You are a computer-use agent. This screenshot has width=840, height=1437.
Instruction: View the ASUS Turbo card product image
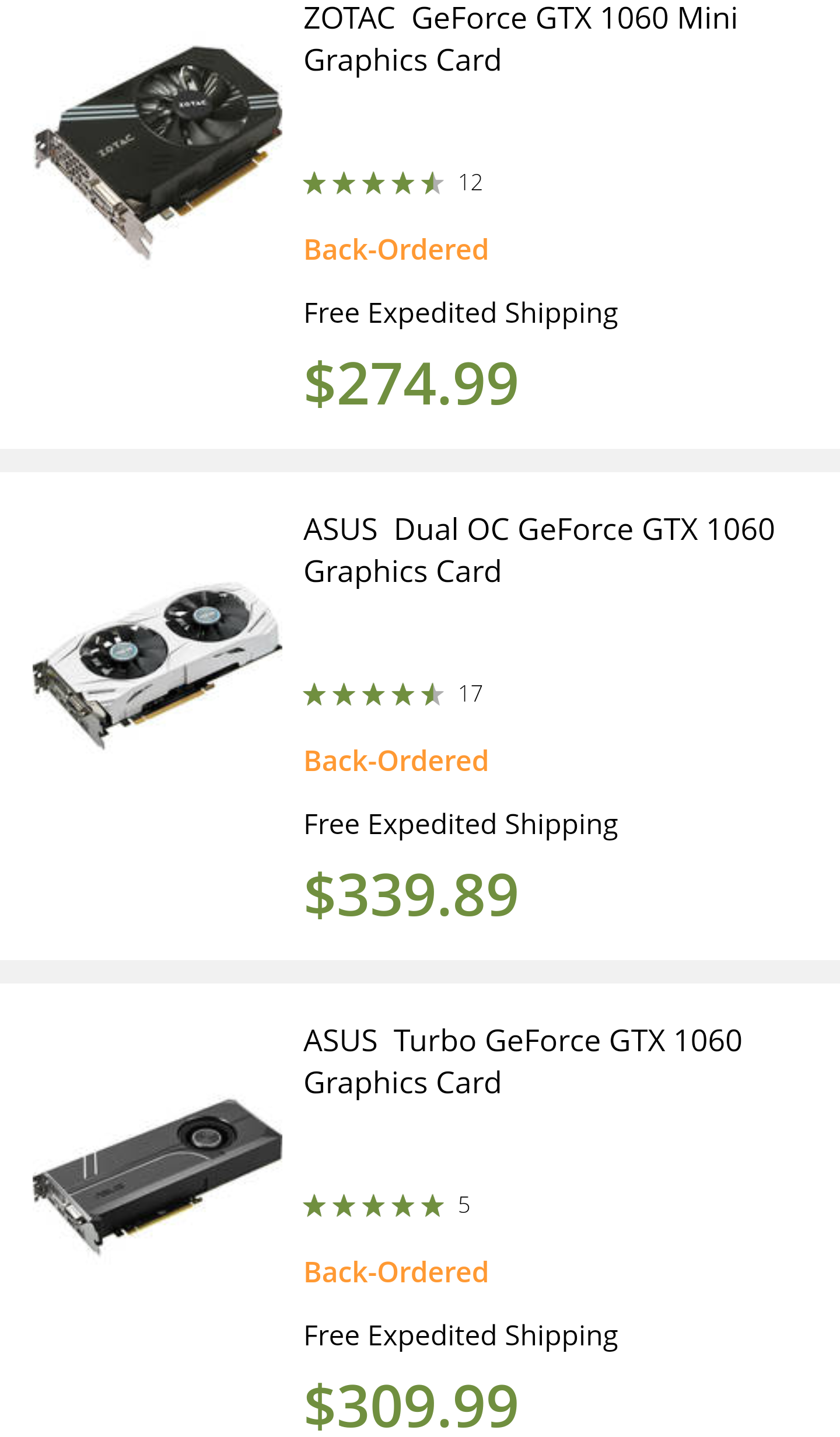157,1176
